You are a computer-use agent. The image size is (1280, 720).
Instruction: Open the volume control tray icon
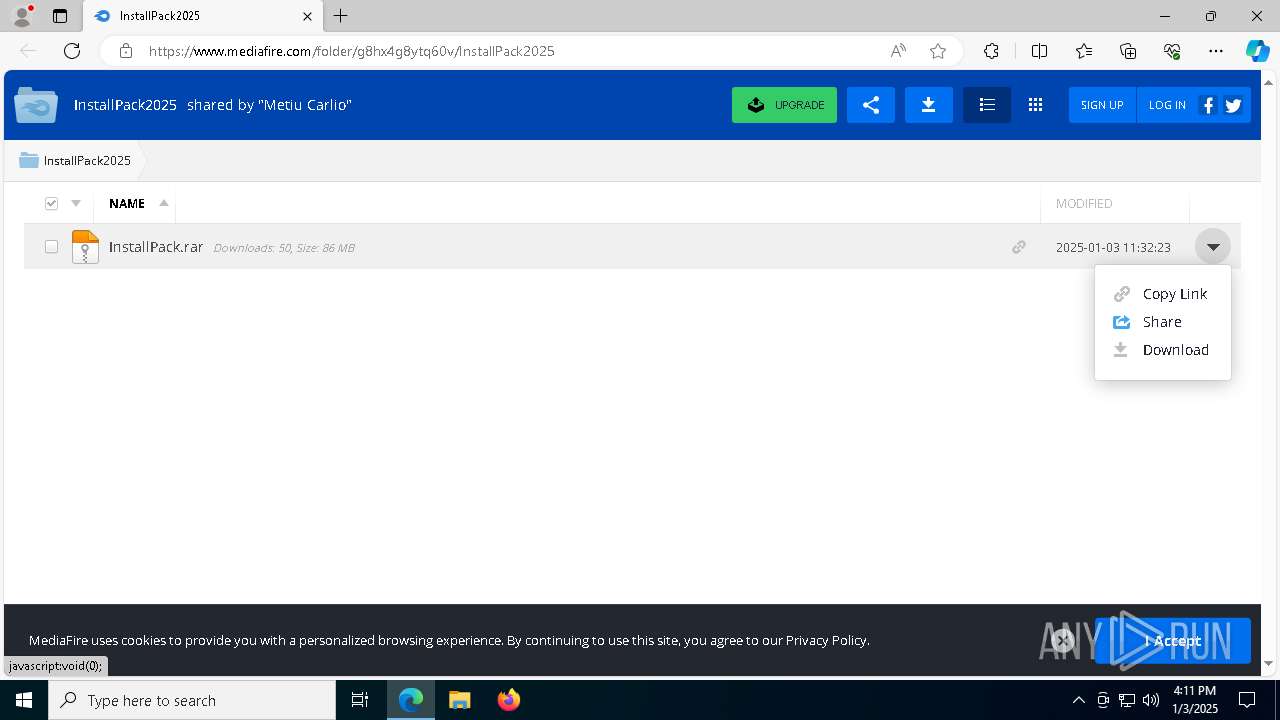[1151, 700]
